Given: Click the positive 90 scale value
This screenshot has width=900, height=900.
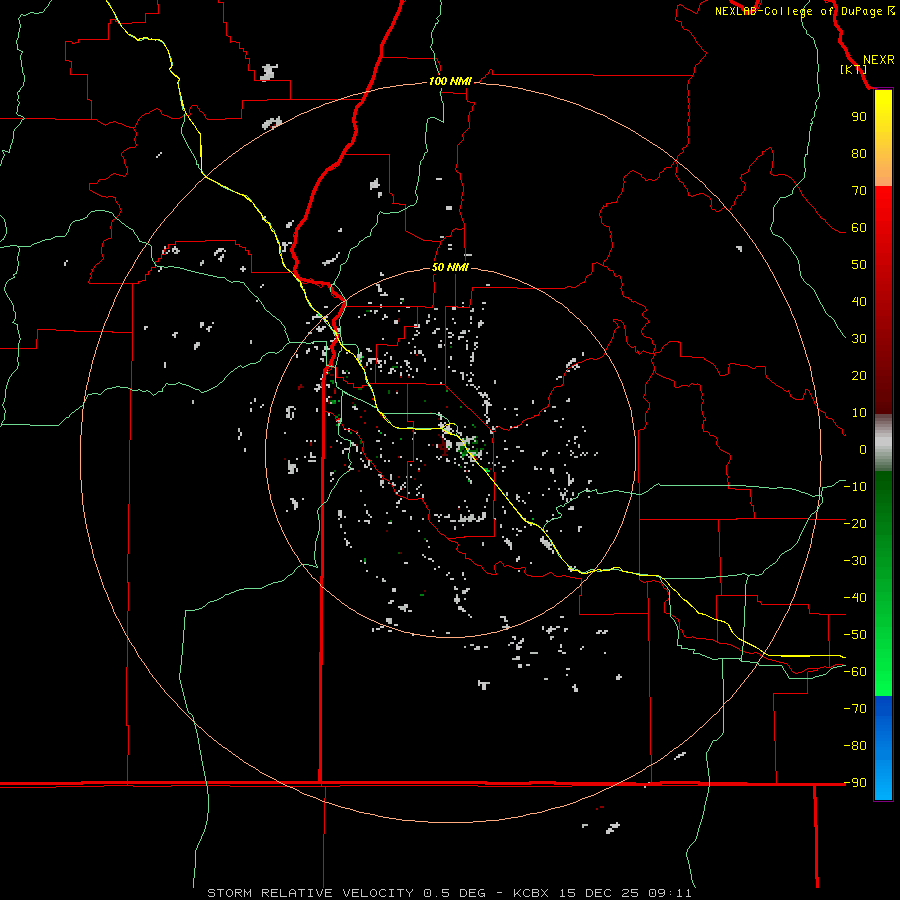Looking at the screenshot, I should 859,117.
